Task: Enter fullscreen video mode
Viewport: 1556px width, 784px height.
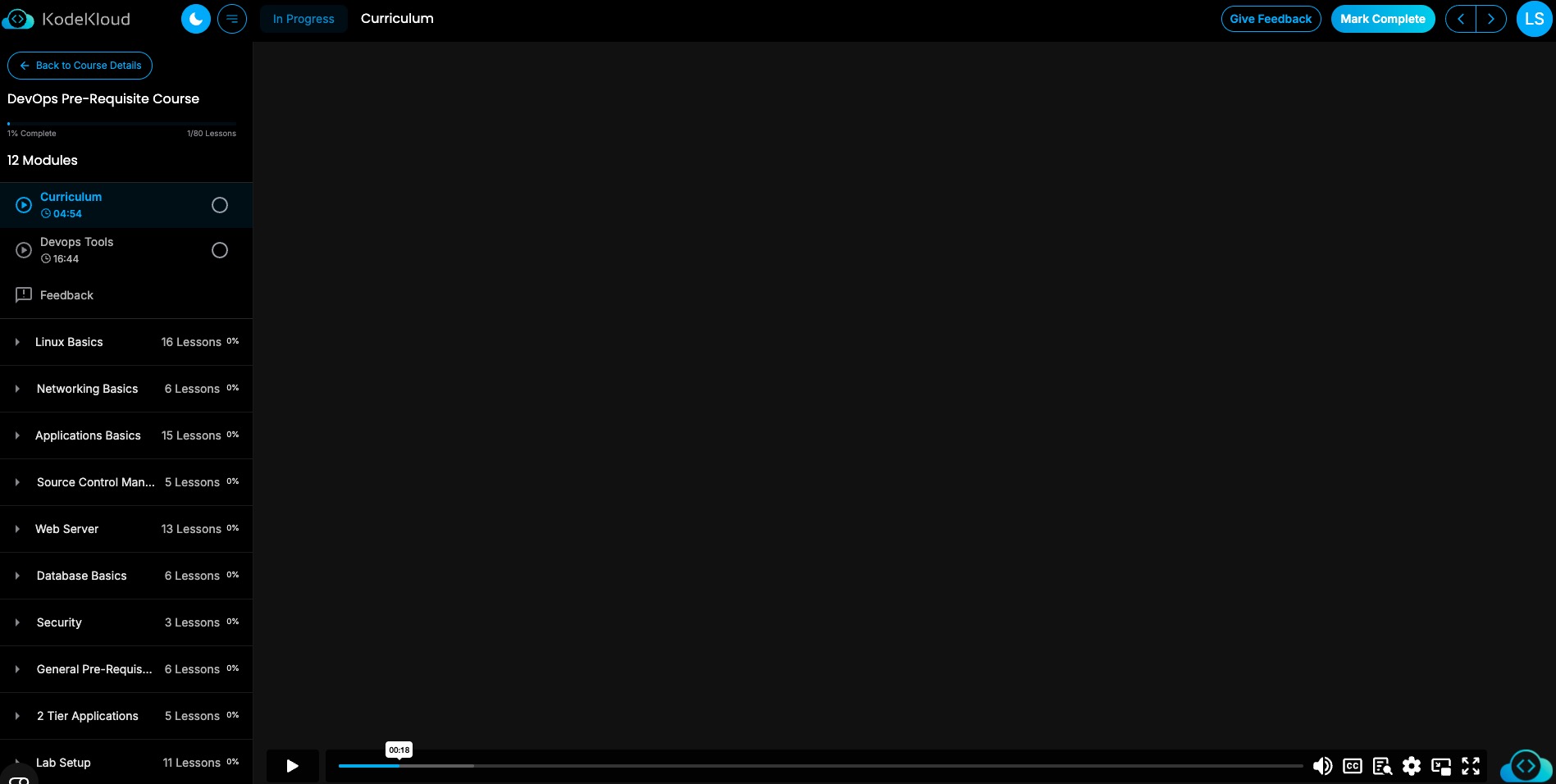Action: pyautogui.click(x=1471, y=766)
